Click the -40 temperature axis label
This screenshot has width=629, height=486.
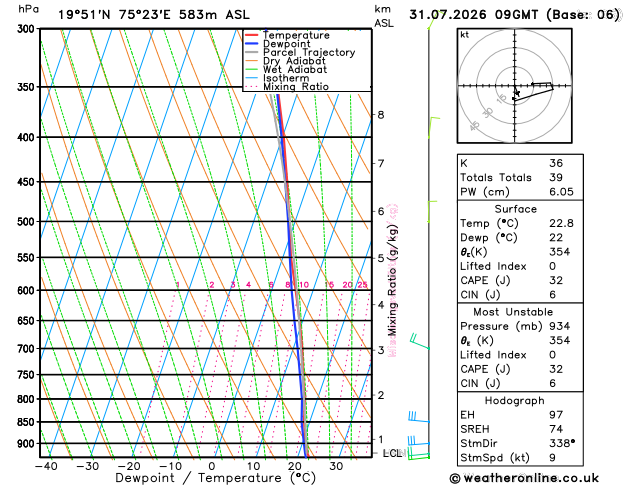coord(46,466)
